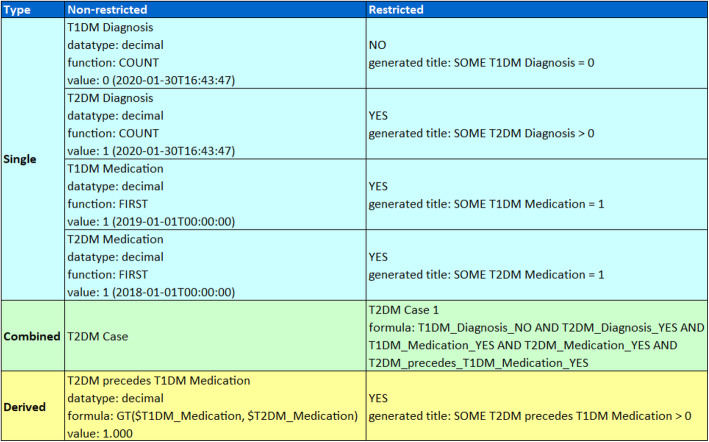This screenshot has width=709, height=442.
Task: Click generated title SOME T2DM Medication = 1
Action: point(488,274)
